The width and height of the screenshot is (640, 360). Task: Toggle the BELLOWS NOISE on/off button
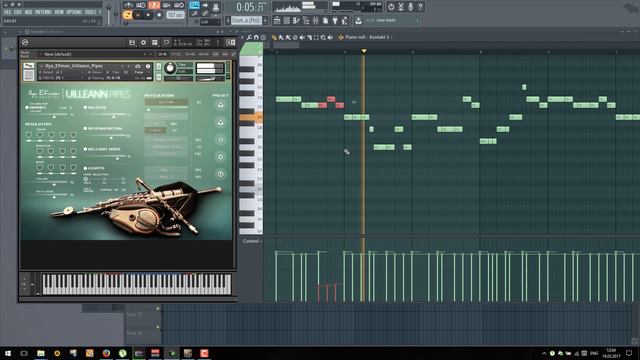click(x=85, y=149)
